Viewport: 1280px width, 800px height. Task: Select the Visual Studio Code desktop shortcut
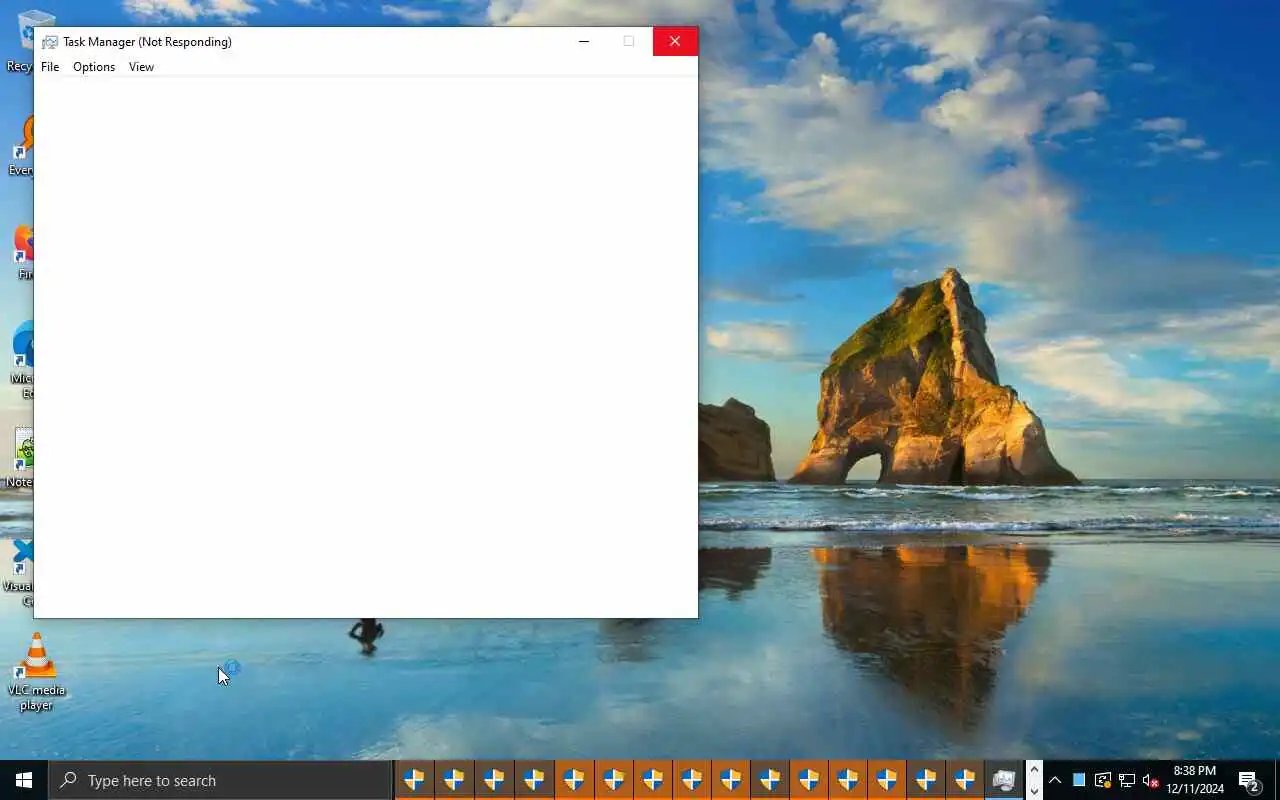(20, 574)
